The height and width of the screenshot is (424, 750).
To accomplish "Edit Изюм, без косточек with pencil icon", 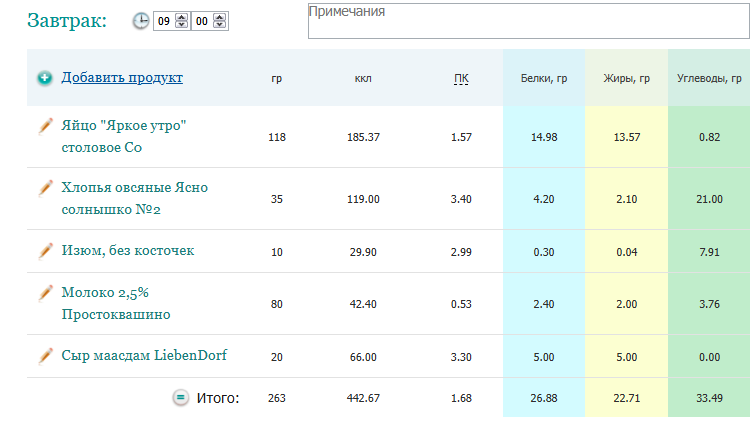I will pos(45,251).
